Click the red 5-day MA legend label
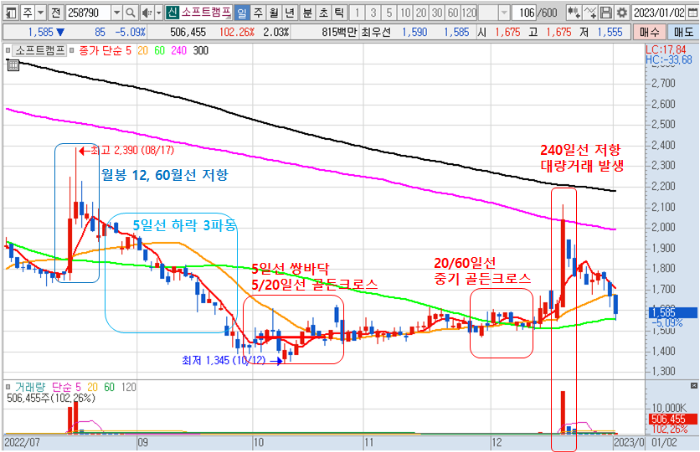Screen dimensions: 700x452 129,50
